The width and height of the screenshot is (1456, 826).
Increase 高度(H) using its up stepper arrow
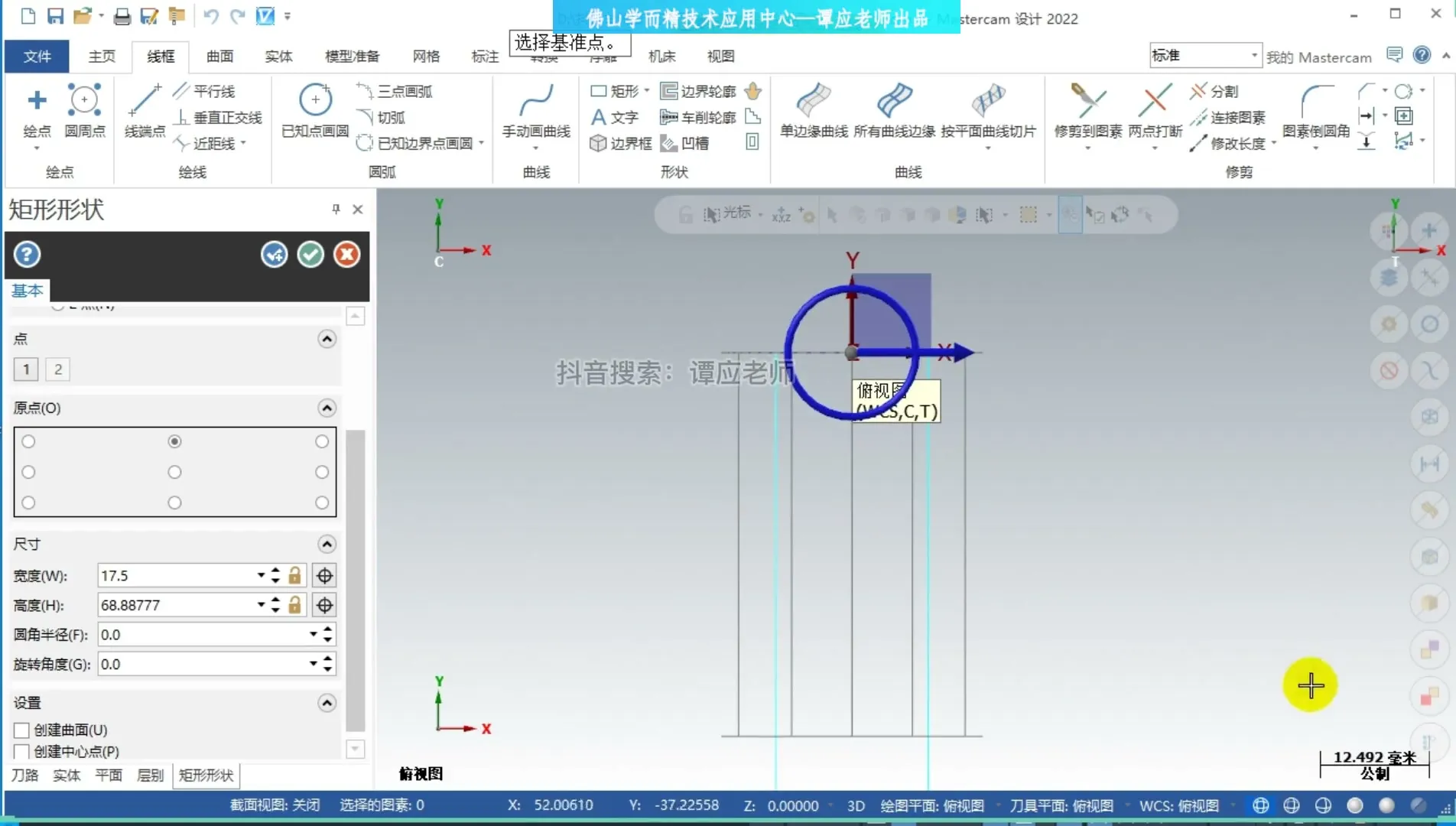point(274,600)
